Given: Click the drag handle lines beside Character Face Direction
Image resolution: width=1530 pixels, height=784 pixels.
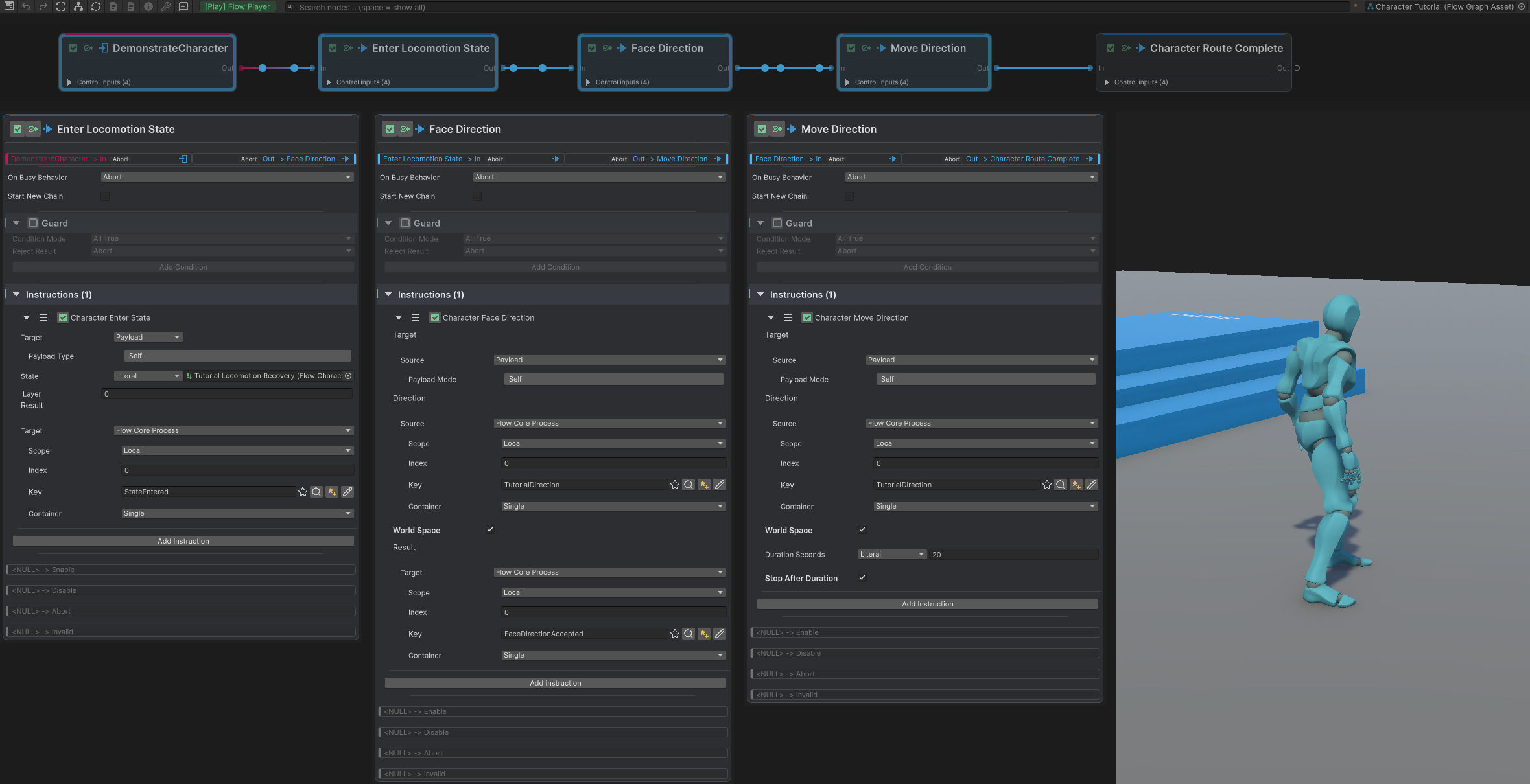Looking at the screenshot, I should pos(416,318).
